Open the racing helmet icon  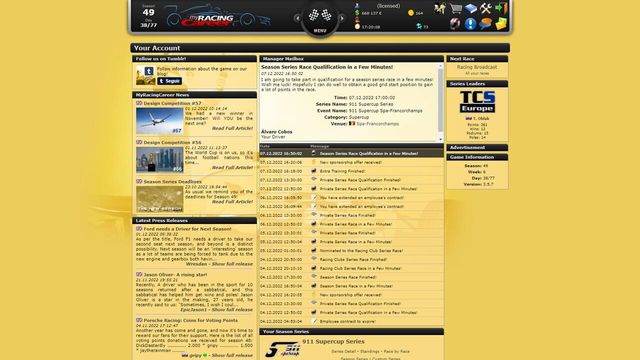click(455, 24)
